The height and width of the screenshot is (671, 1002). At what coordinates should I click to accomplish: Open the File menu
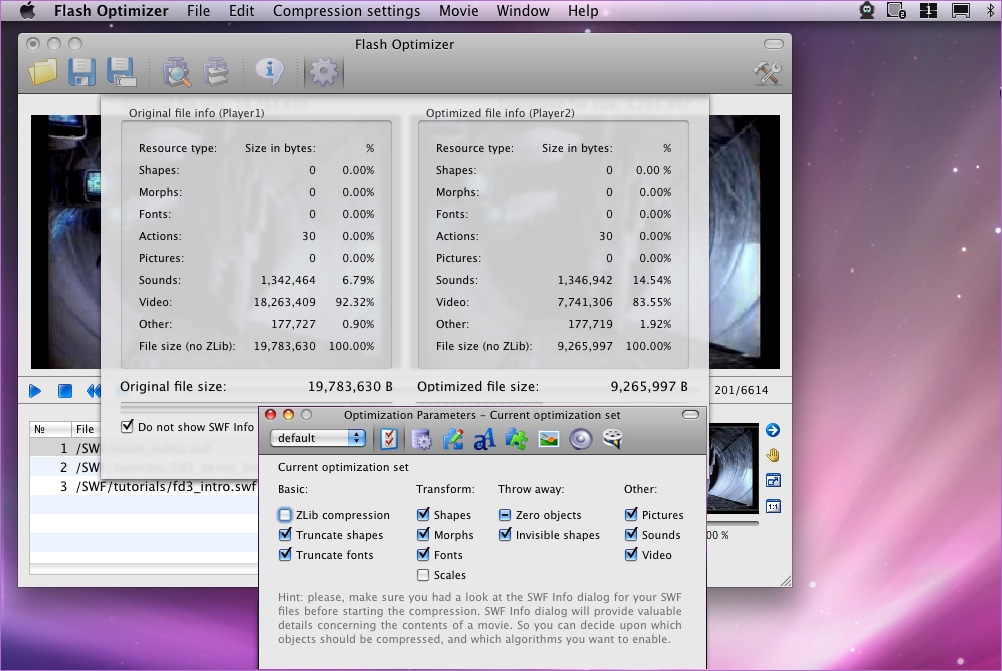click(198, 11)
